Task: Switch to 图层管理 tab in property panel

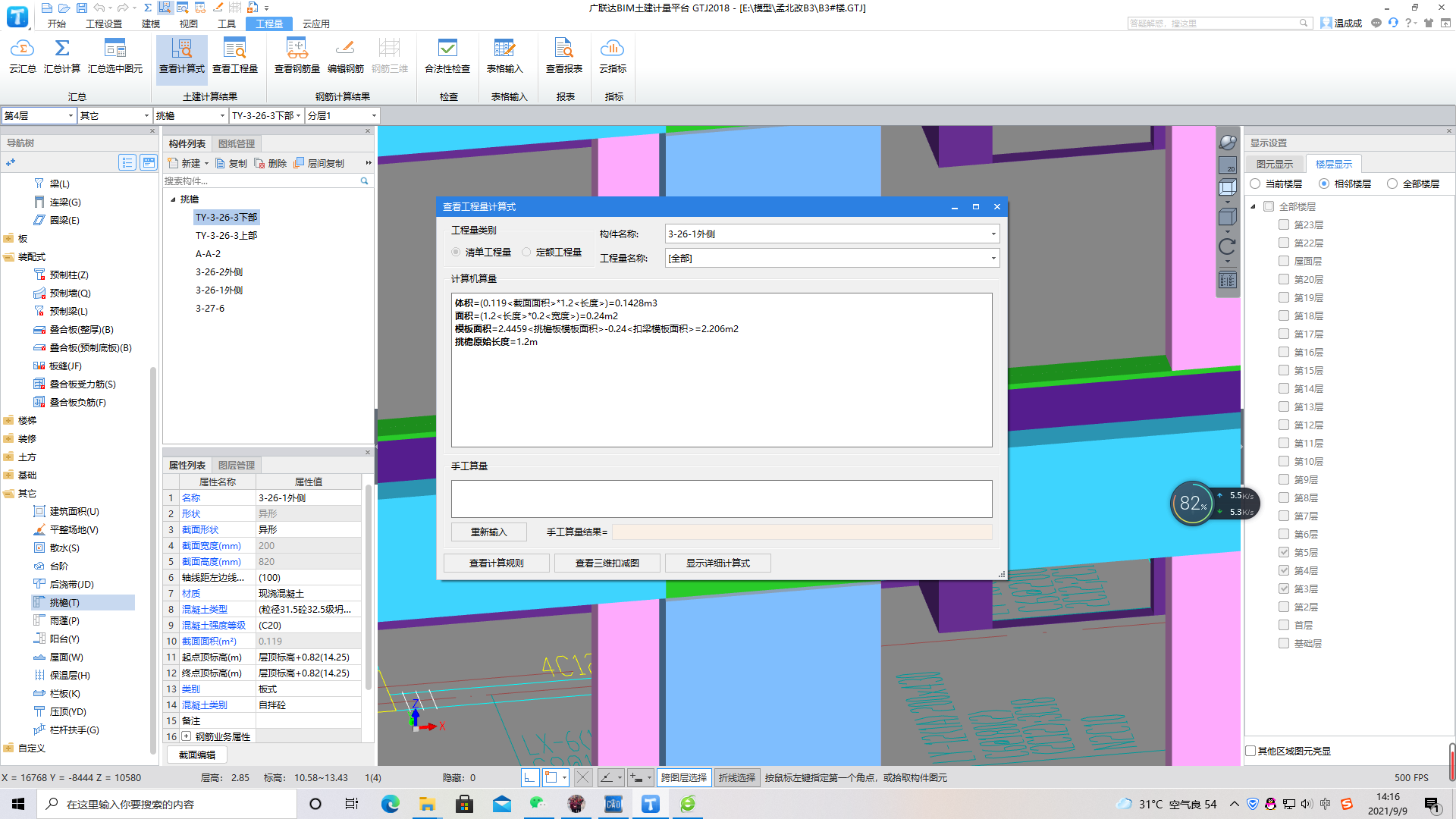Action: coord(237,465)
